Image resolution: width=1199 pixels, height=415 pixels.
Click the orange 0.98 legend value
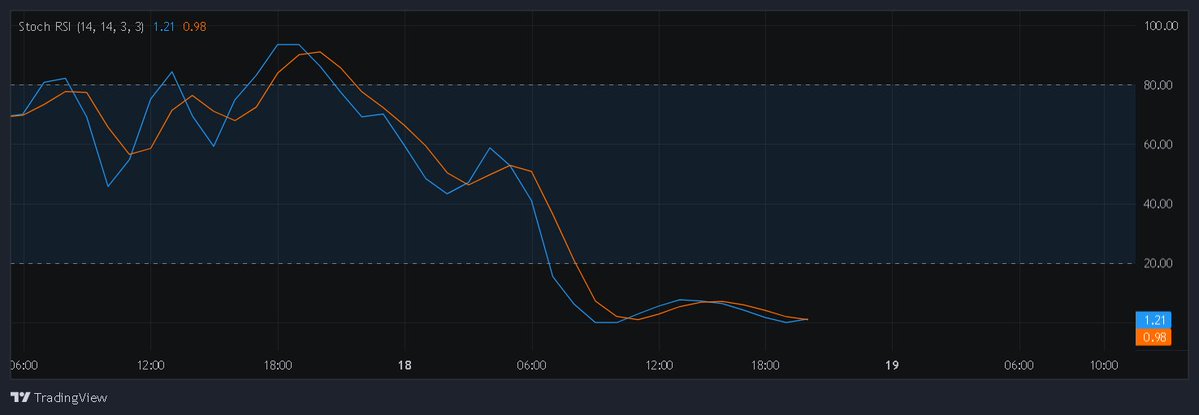(194, 27)
